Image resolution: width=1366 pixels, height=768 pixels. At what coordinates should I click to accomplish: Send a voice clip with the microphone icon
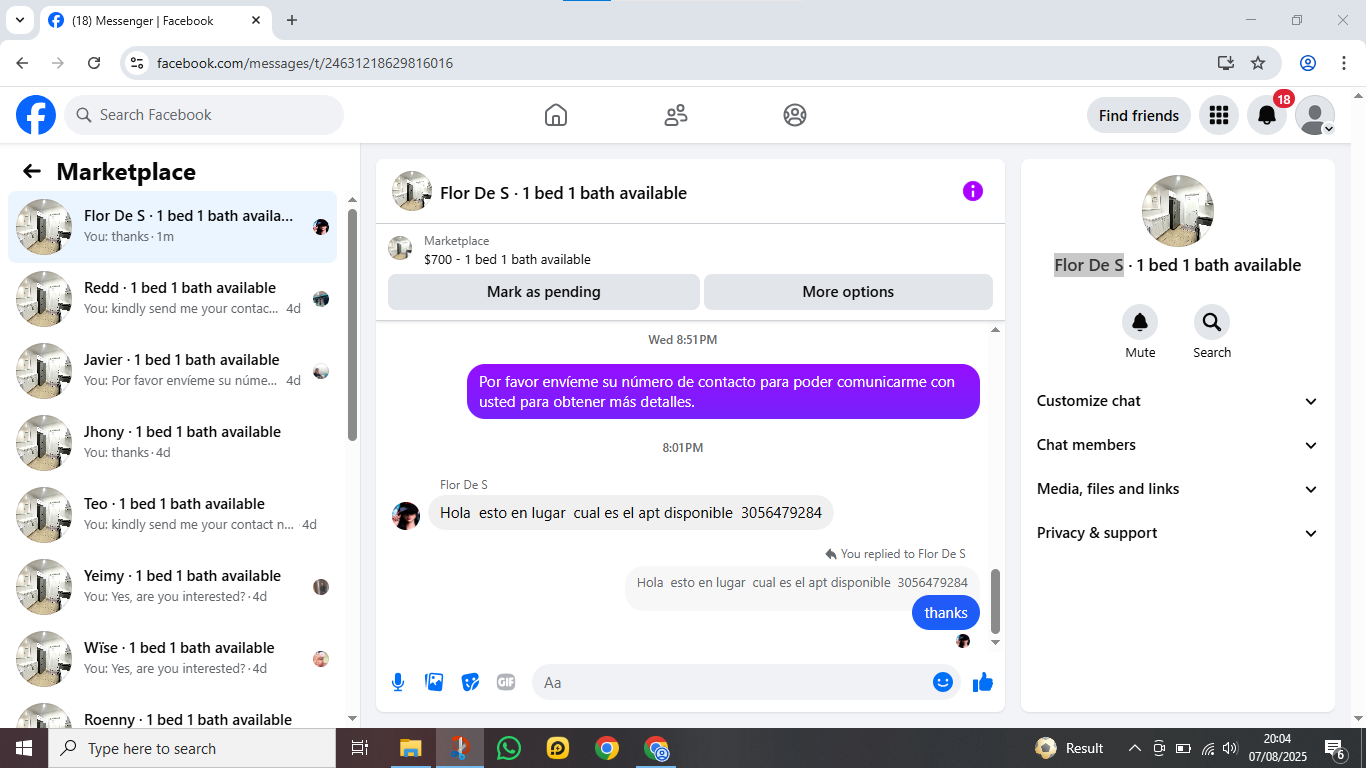(398, 682)
